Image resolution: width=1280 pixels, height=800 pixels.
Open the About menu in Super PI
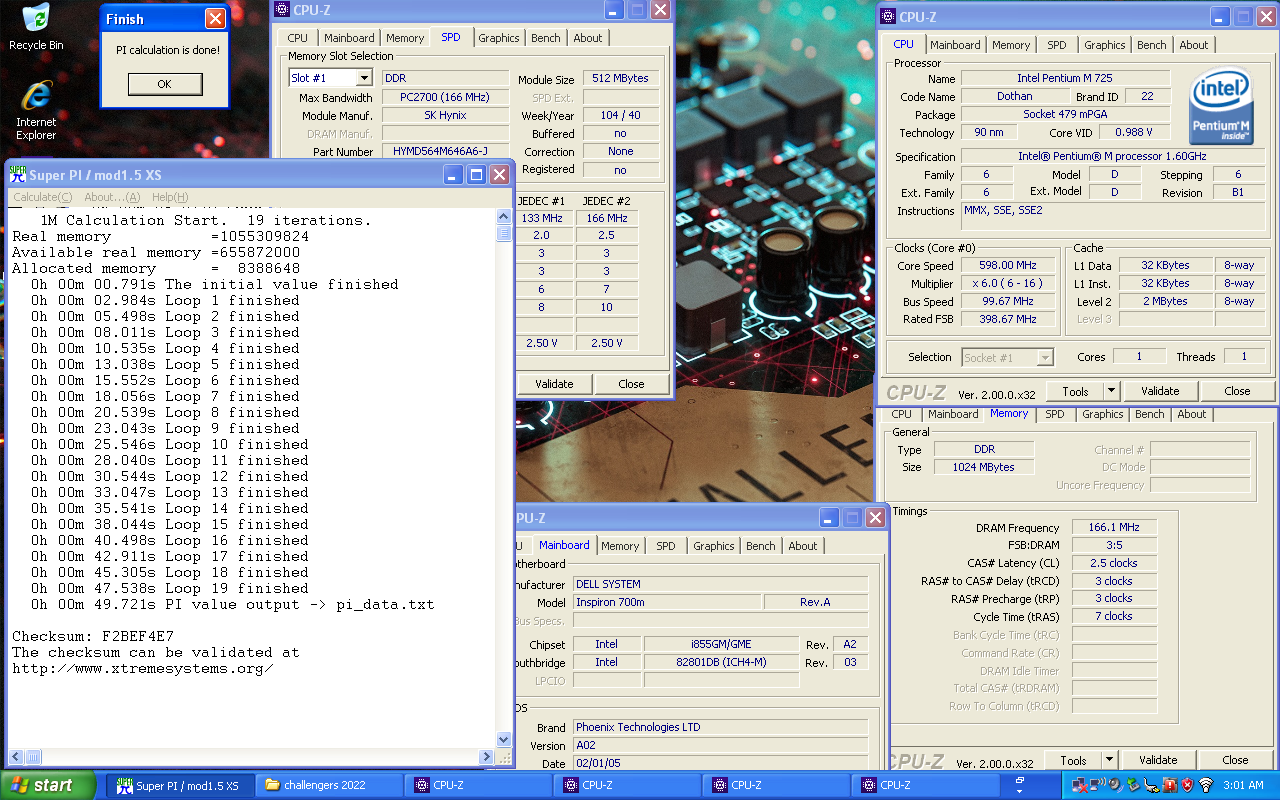click(112, 197)
